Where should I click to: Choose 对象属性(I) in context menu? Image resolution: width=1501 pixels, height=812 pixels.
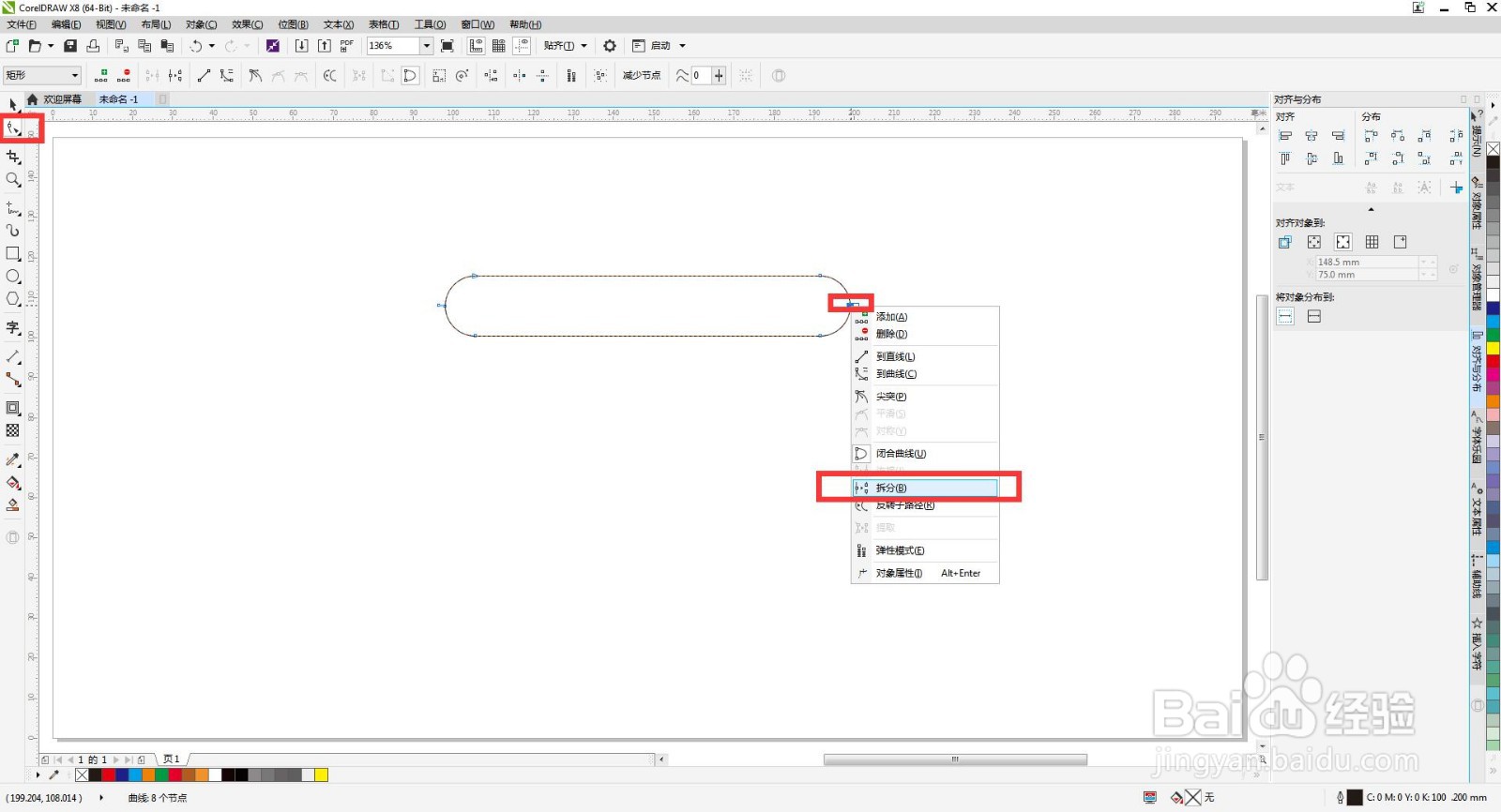click(925, 573)
